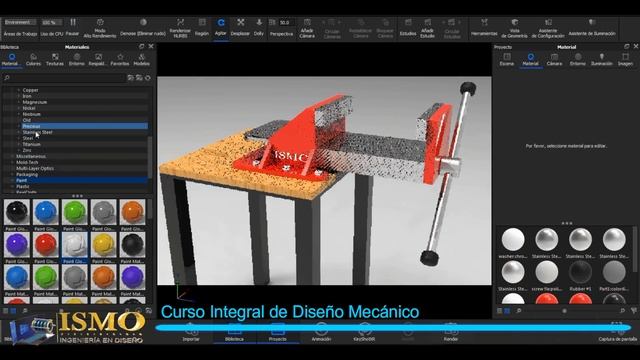Switch to library Texturas tab
The height and width of the screenshot is (360, 640).
point(55,60)
